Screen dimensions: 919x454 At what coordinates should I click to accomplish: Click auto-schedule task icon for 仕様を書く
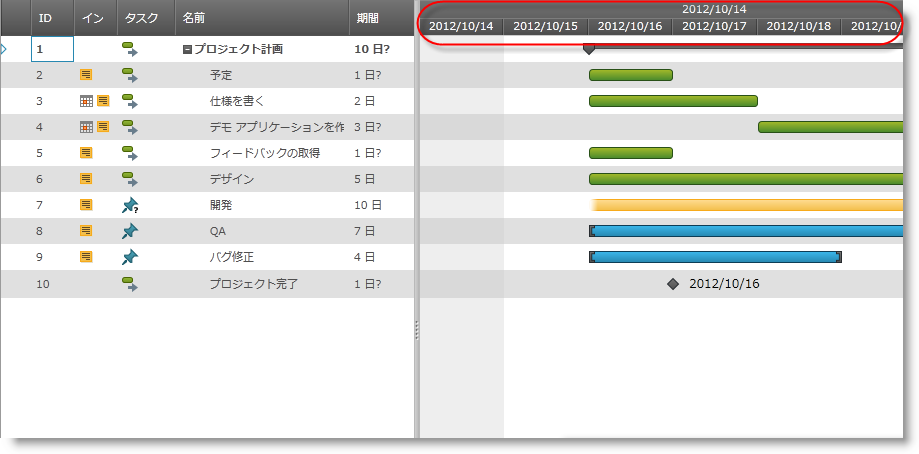point(130,101)
